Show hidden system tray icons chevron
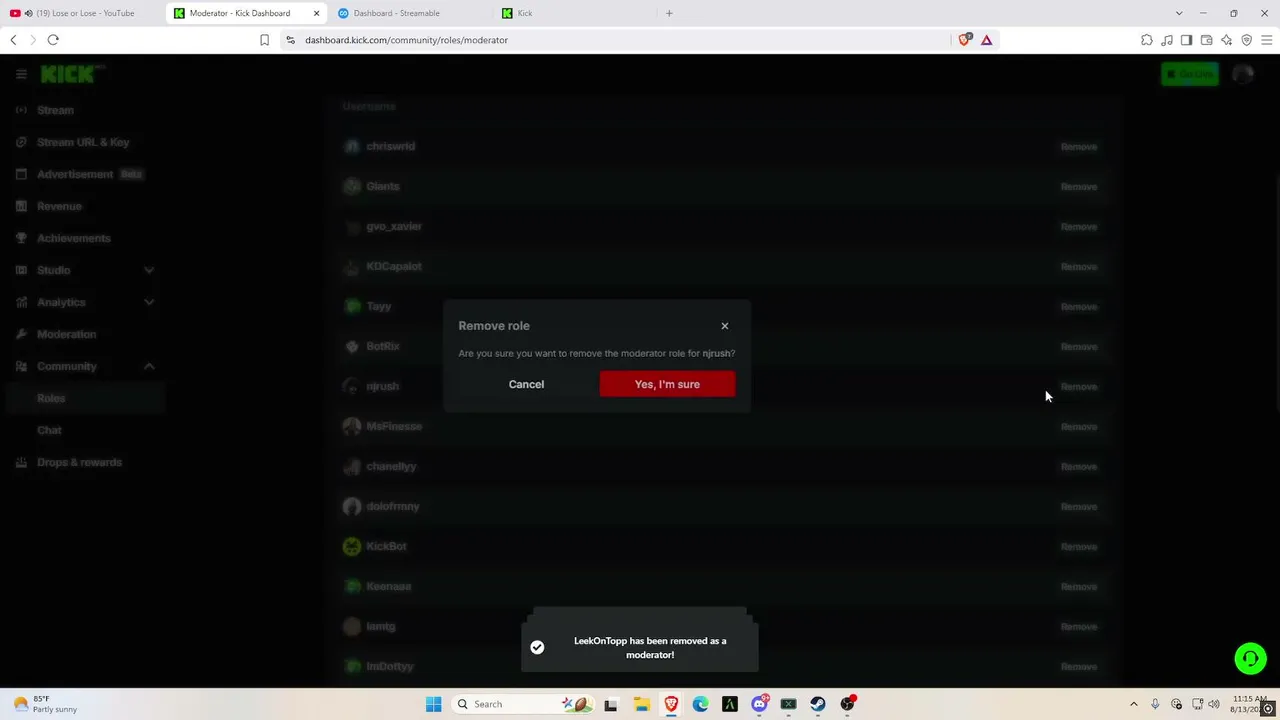 (1133, 704)
